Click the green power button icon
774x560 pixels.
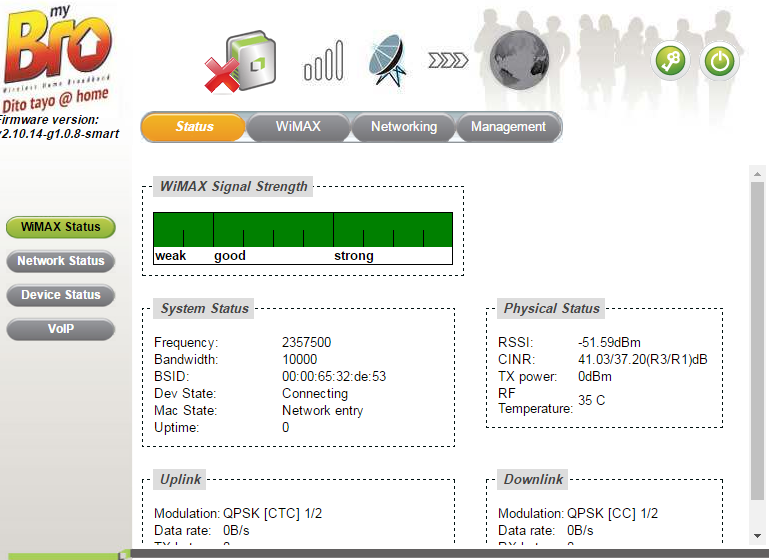click(719, 62)
